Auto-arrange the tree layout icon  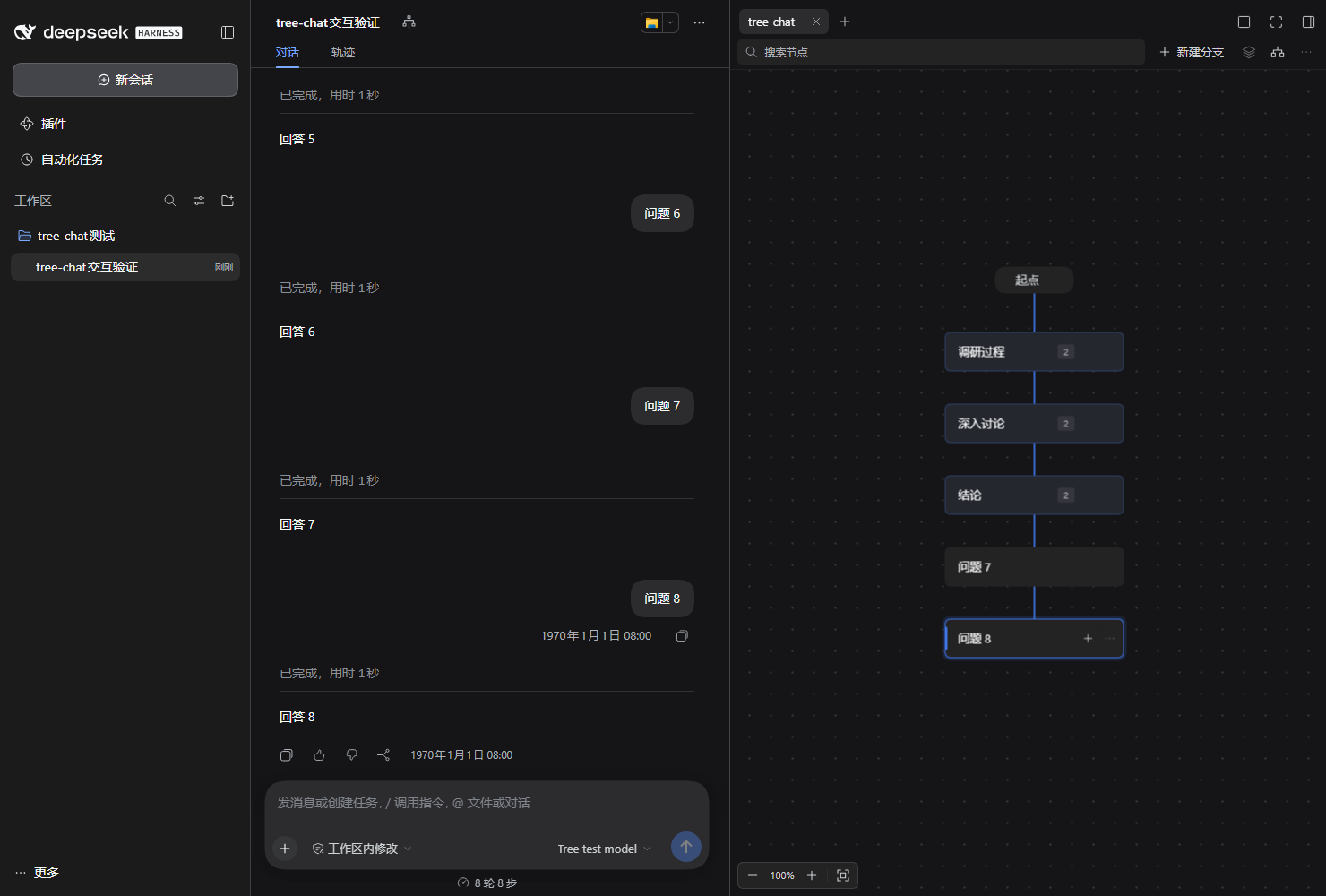click(x=1278, y=52)
